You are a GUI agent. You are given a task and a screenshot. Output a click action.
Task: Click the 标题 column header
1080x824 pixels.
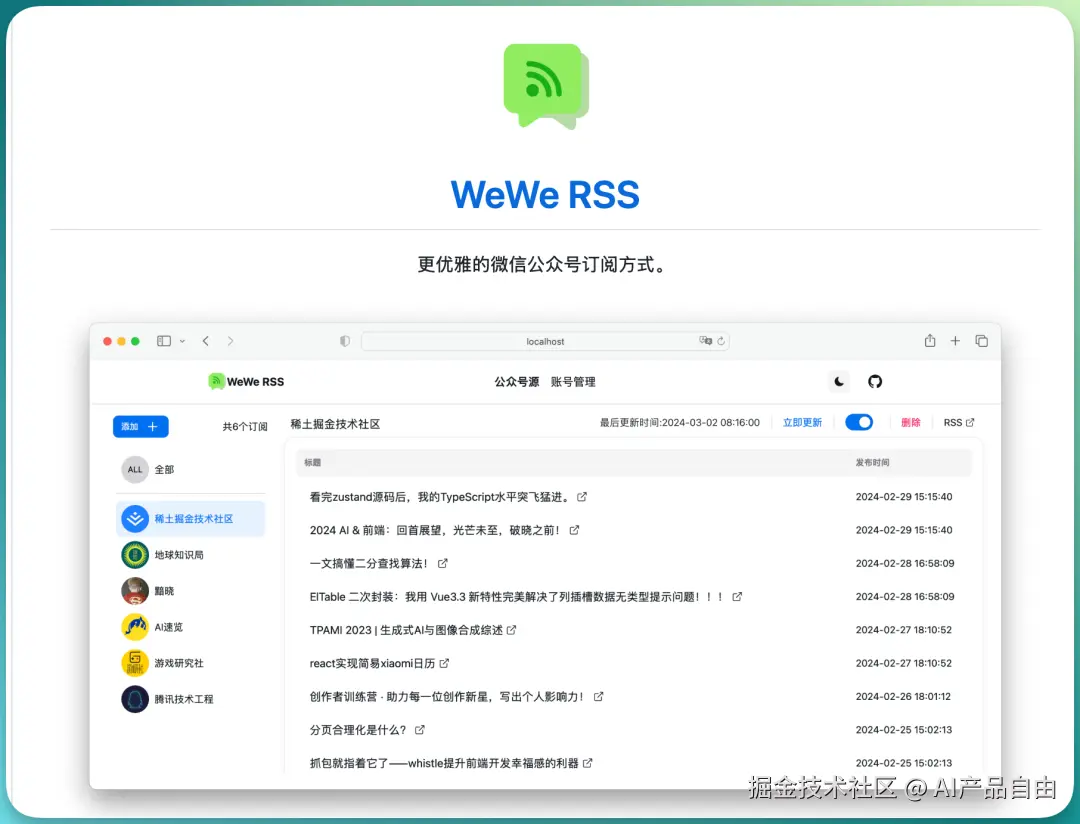313,462
